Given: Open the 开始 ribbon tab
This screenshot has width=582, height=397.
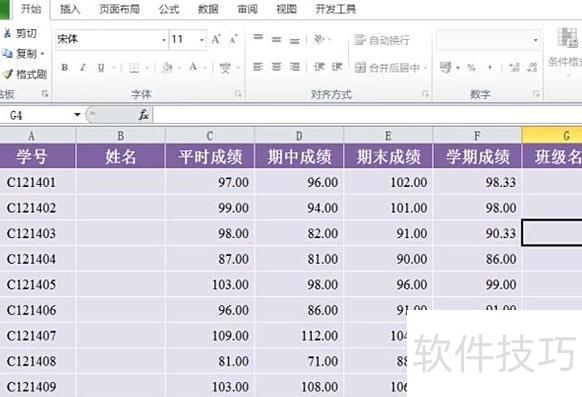Looking at the screenshot, I should point(31,9).
